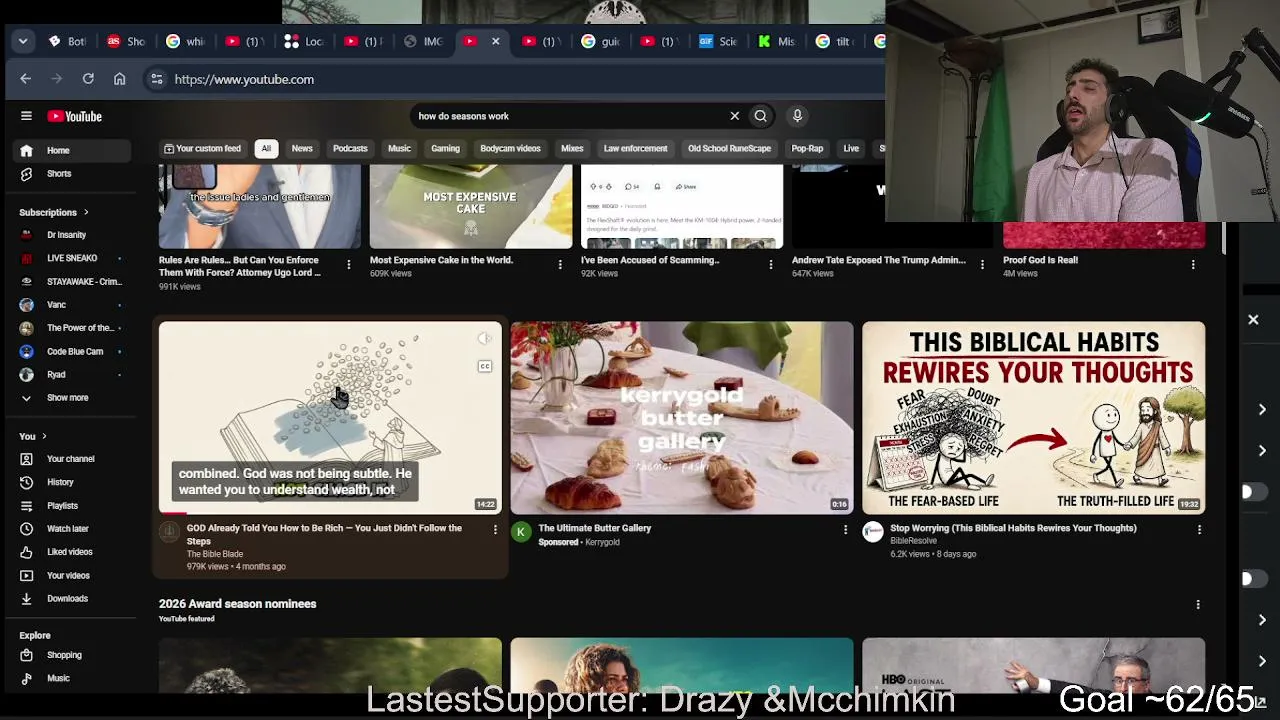The width and height of the screenshot is (1280, 720).
Task: Open the browser home page icon
Action: click(119, 79)
